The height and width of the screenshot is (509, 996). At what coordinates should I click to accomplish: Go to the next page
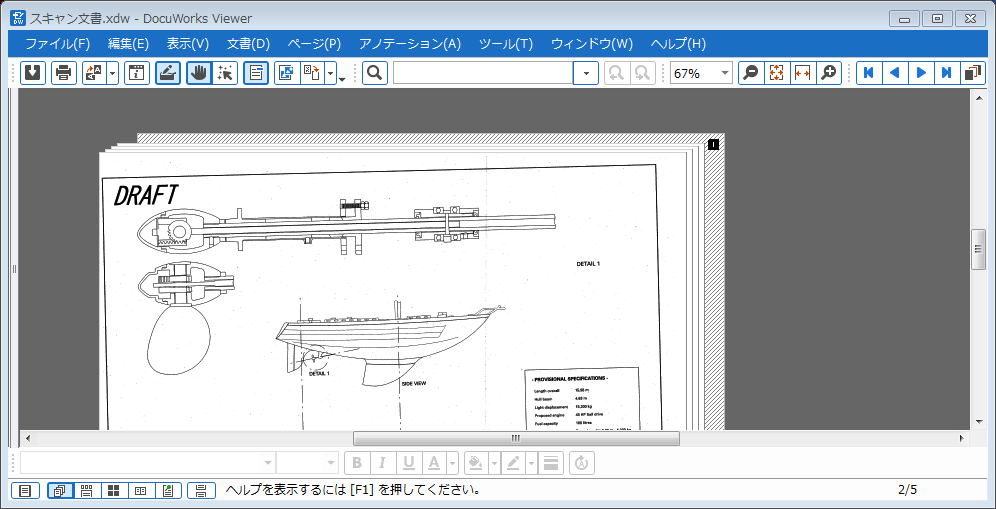(x=921, y=73)
